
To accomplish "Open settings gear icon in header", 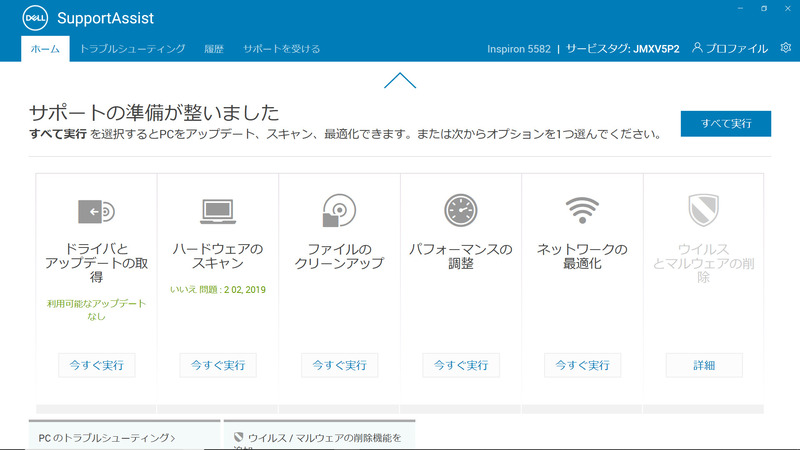I will pyautogui.click(x=786, y=47).
